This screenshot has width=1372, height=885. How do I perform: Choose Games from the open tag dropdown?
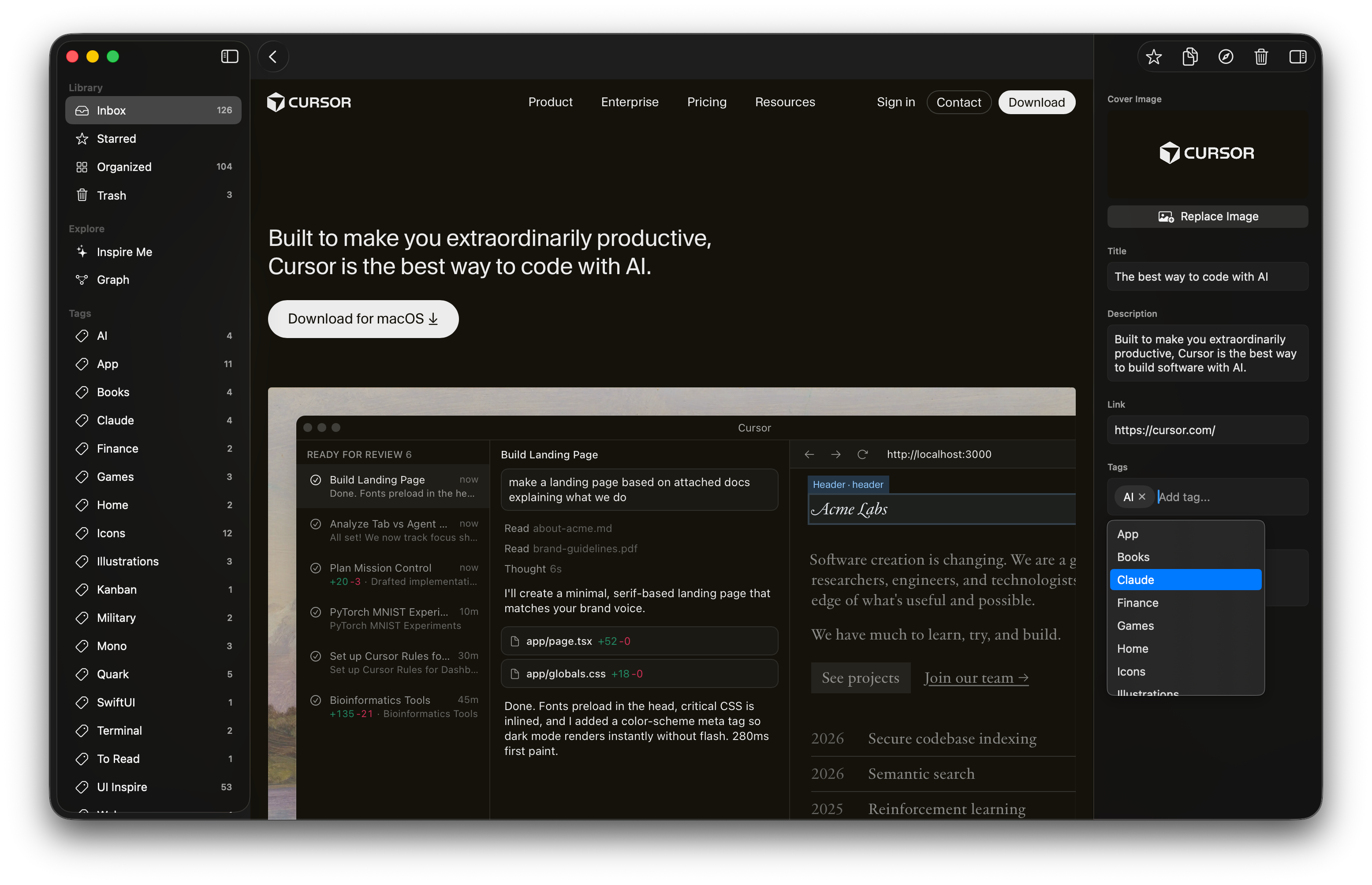pyautogui.click(x=1135, y=625)
